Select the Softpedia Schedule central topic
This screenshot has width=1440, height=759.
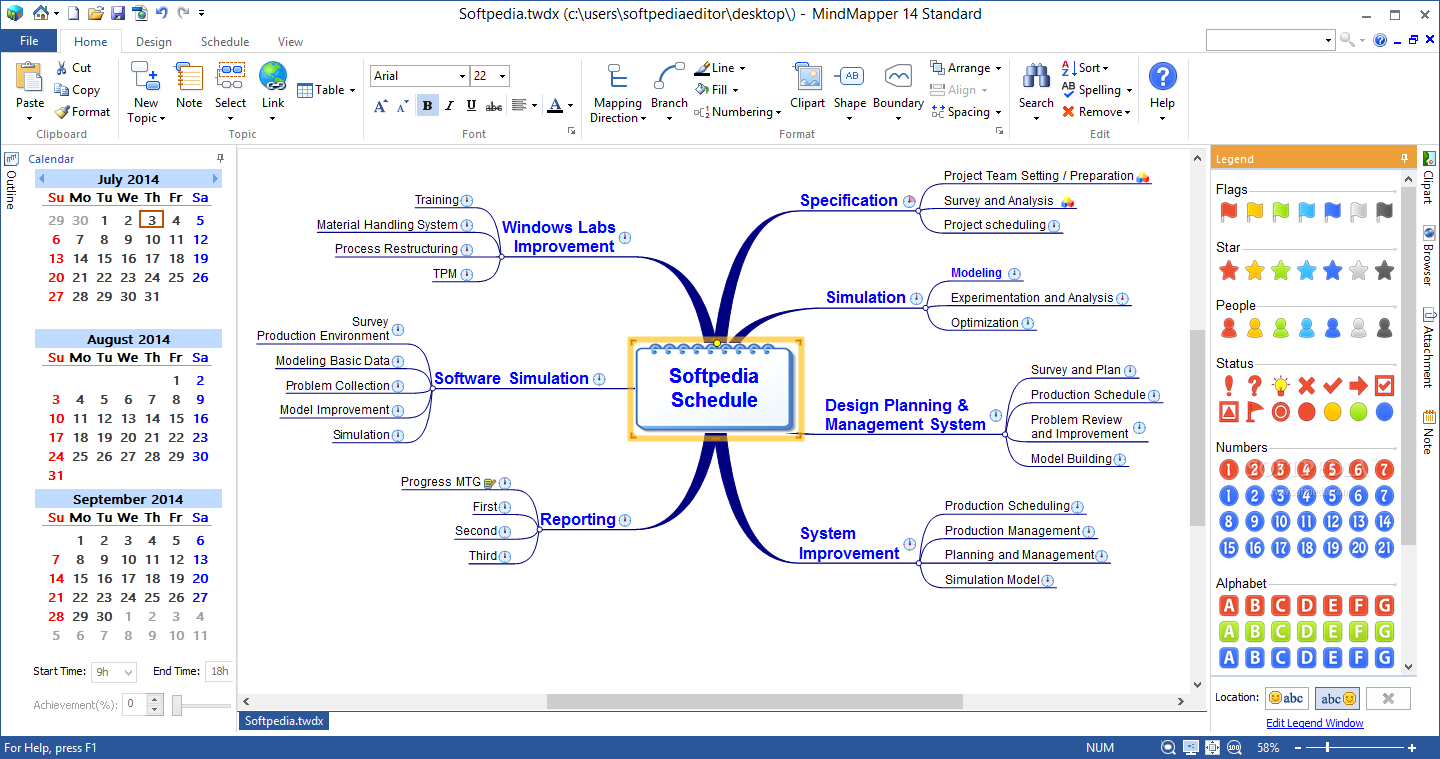pos(715,388)
